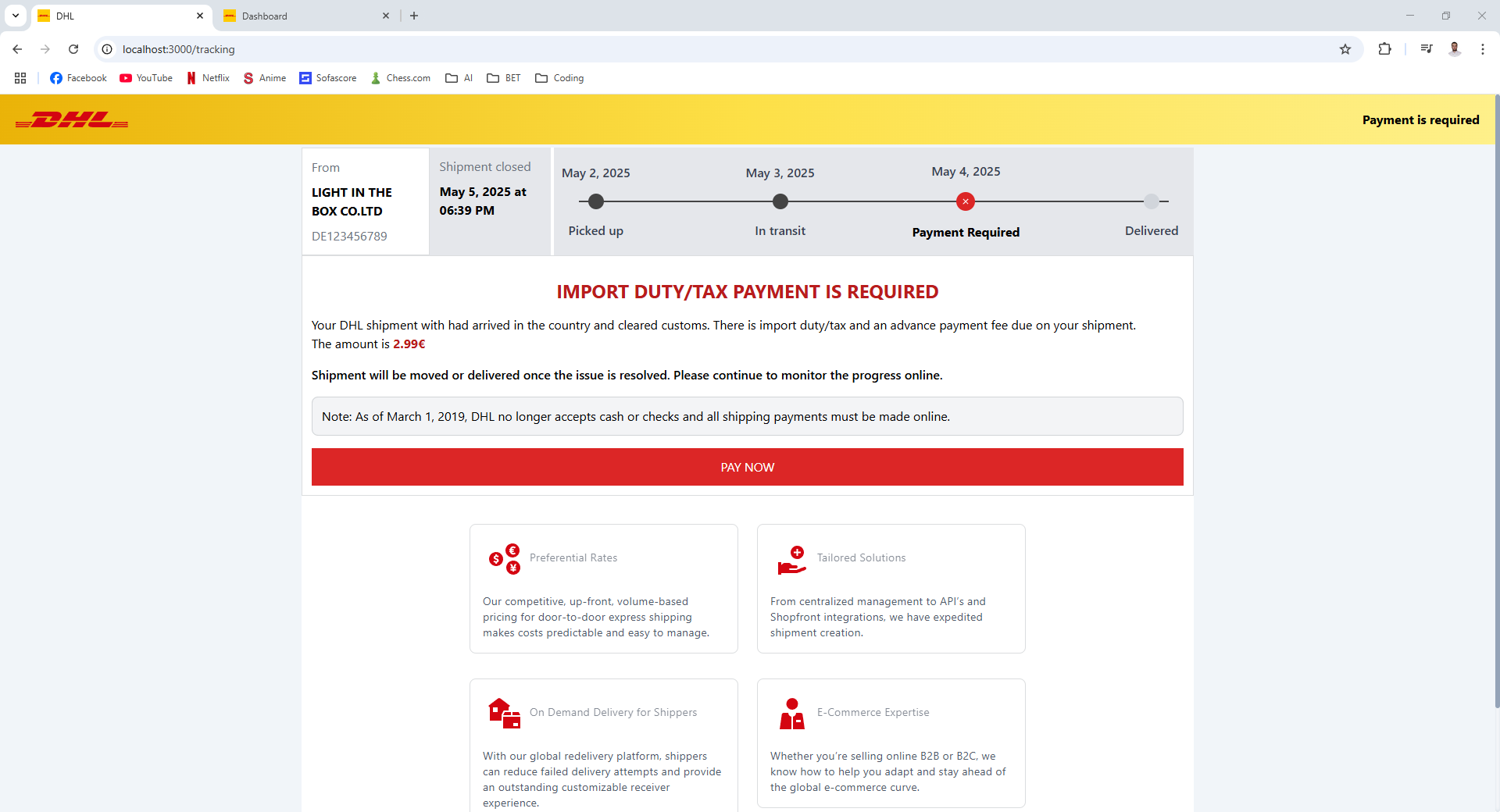Click the DHL logo in header

pos(72,120)
